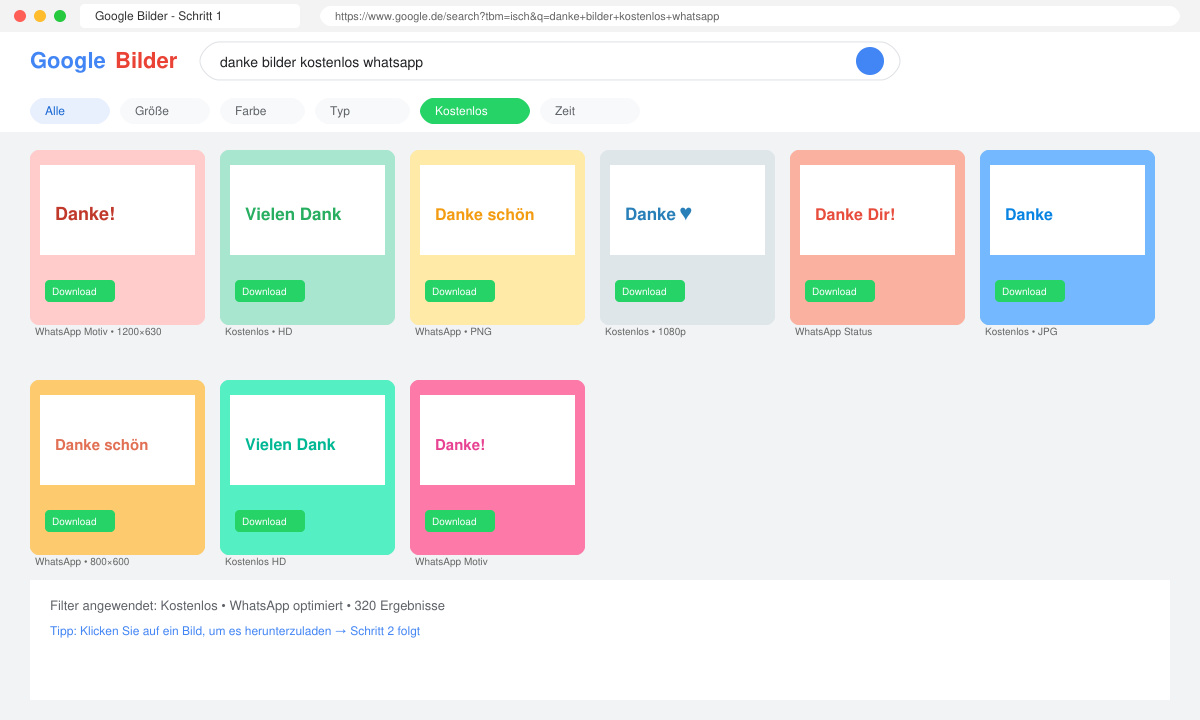The width and height of the screenshot is (1200, 720).
Task: Switch to the 'Google Bilder - Schritt 1' tab
Action: point(190,16)
